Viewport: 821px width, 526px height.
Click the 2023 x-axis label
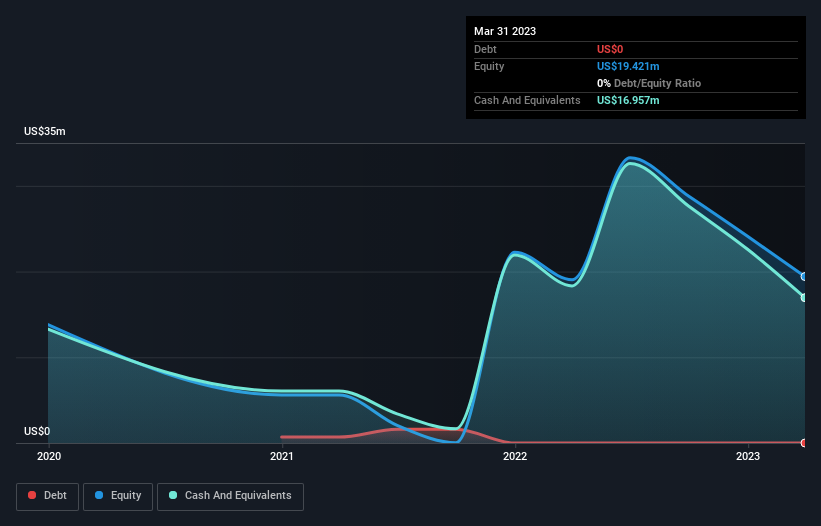tap(748, 456)
